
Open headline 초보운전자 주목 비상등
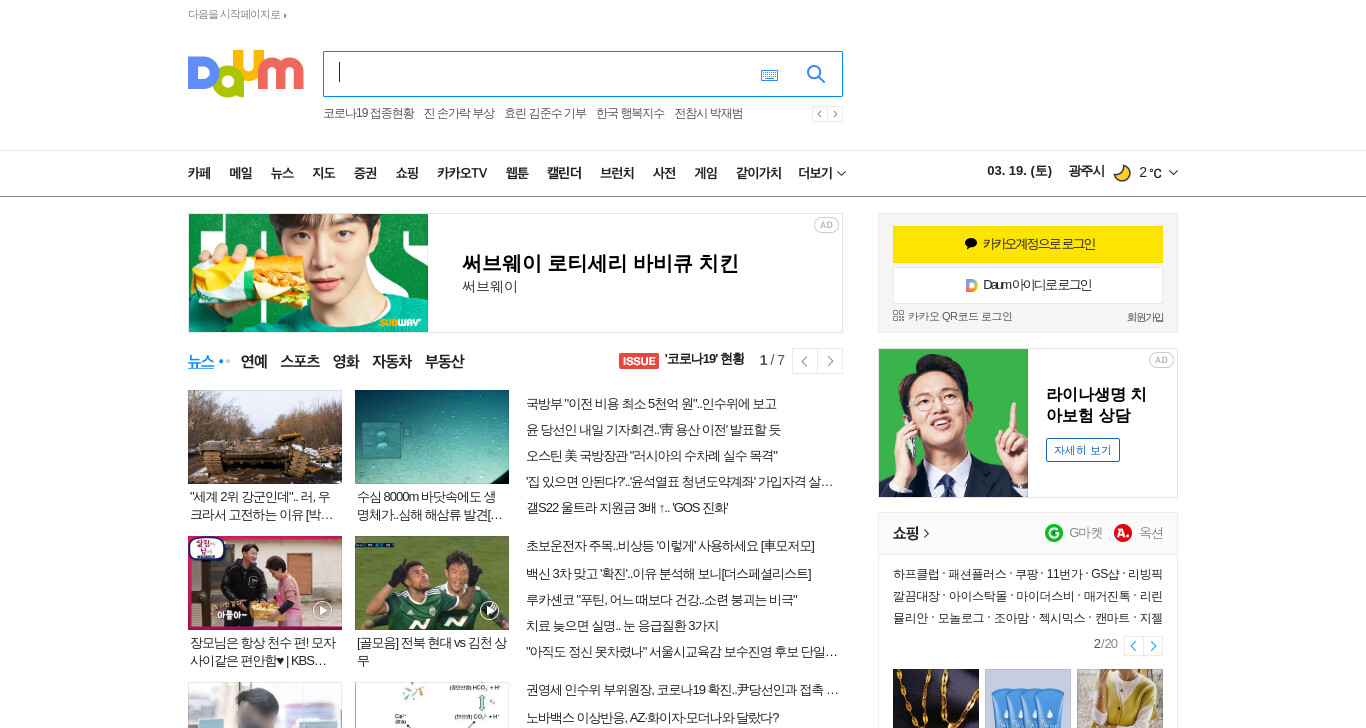pos(670,546)
